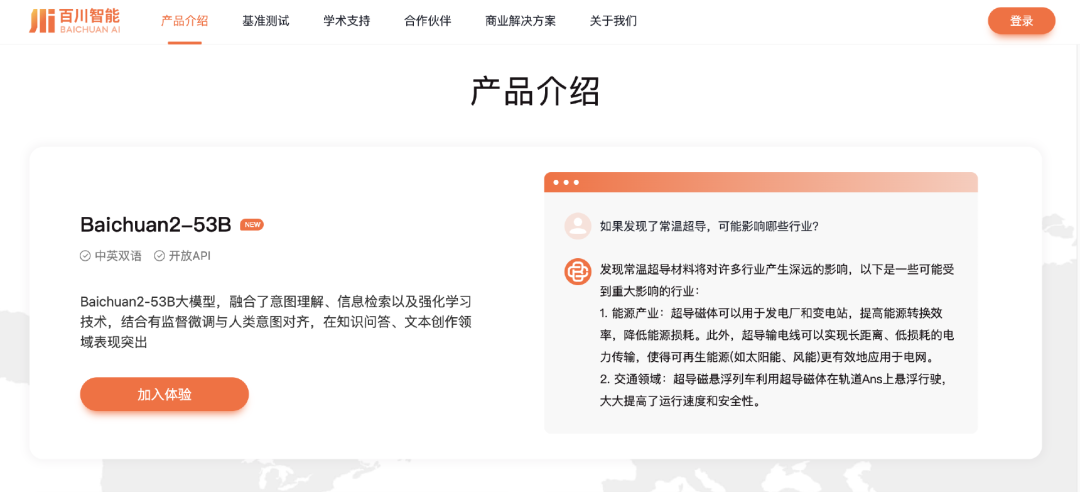
Task: Go to 学术支持 in navigation
Action: click(x=347, y=21)
